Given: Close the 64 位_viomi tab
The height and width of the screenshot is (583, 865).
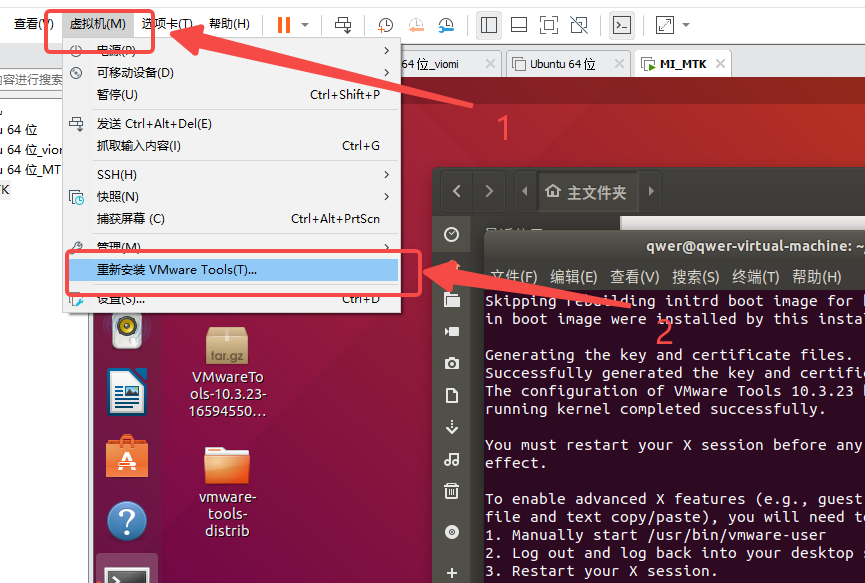Looking at the screenshot, I should pos(490,64).
